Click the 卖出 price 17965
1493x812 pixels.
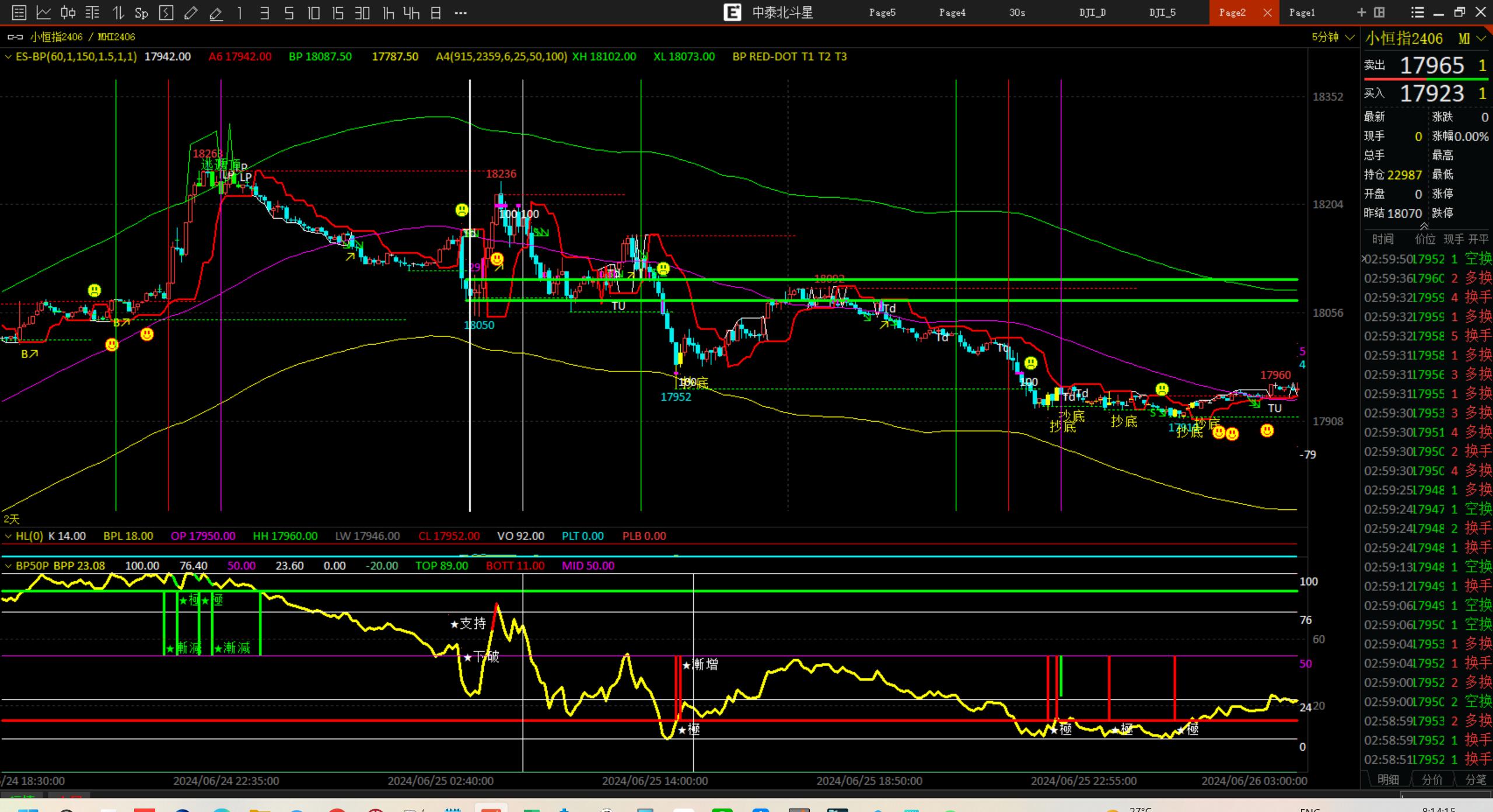click(1432, 65)
